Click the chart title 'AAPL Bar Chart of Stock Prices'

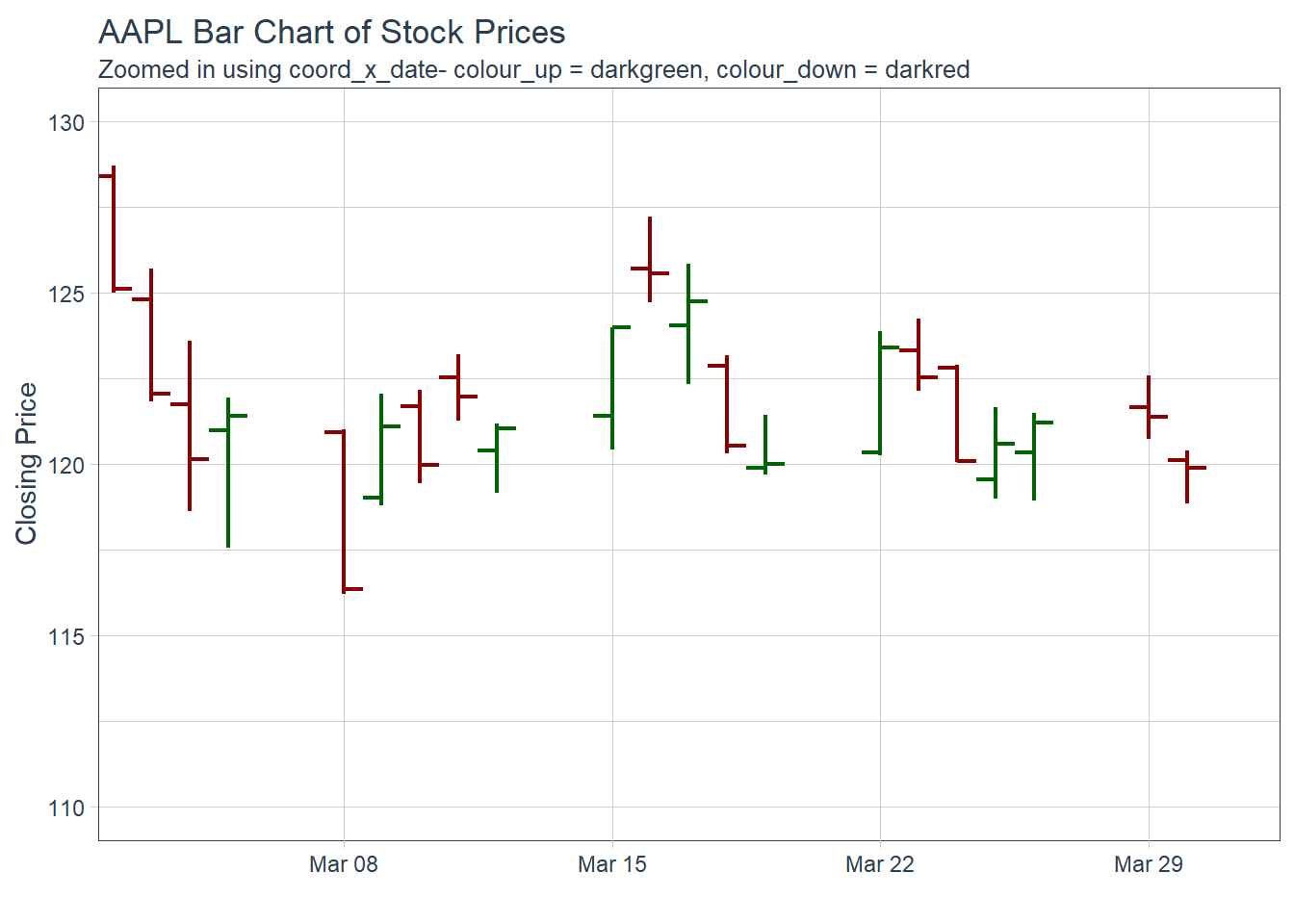tap(331, 33)
